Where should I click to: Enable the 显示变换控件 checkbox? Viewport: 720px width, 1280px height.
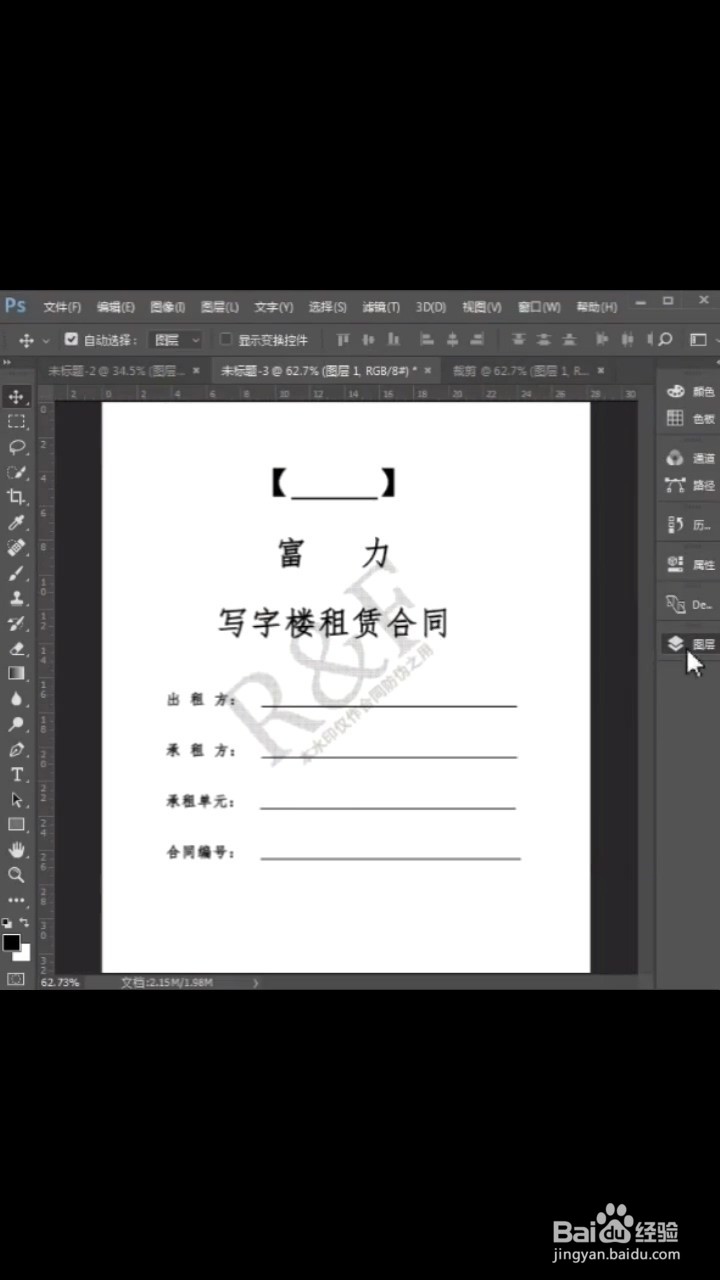(x=226, y=339)
